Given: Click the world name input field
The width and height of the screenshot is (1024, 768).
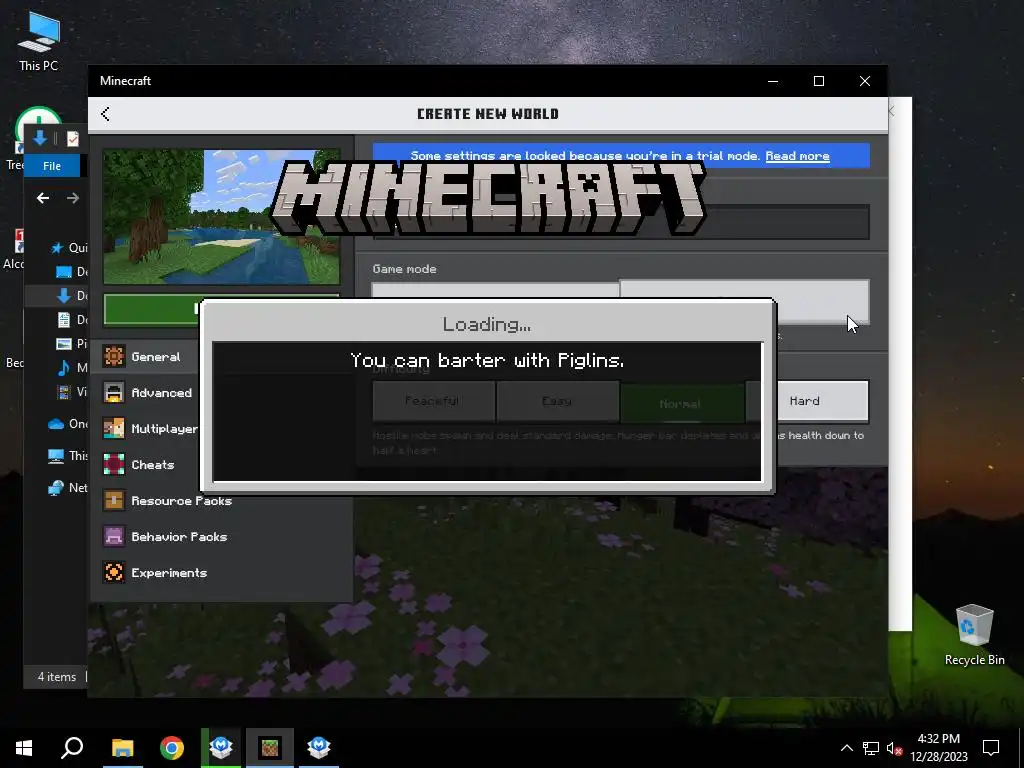Looking at the screenshot, I should pyautogui.click(x=620, y=222).
